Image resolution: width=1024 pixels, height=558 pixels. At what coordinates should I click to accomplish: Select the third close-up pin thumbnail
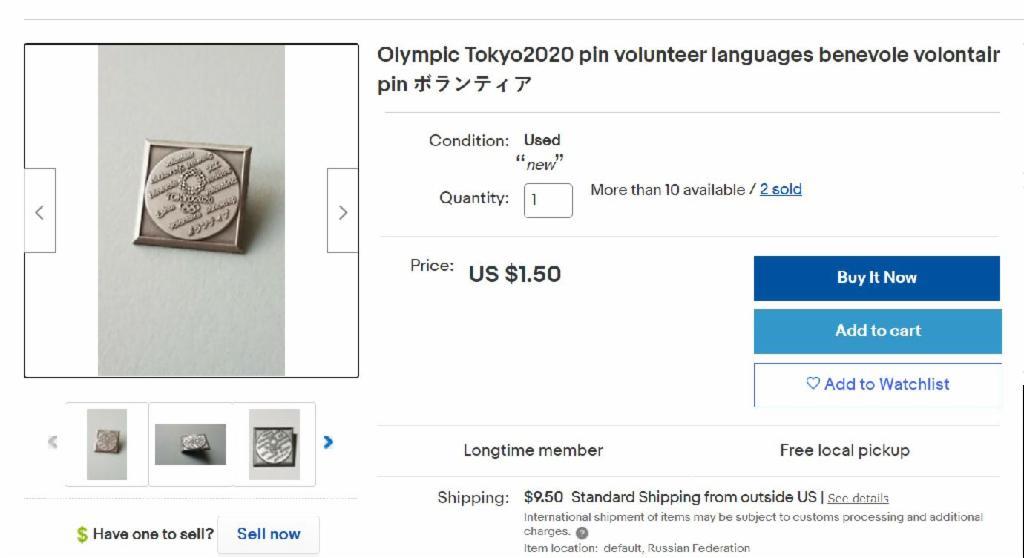tap(274, 444)
